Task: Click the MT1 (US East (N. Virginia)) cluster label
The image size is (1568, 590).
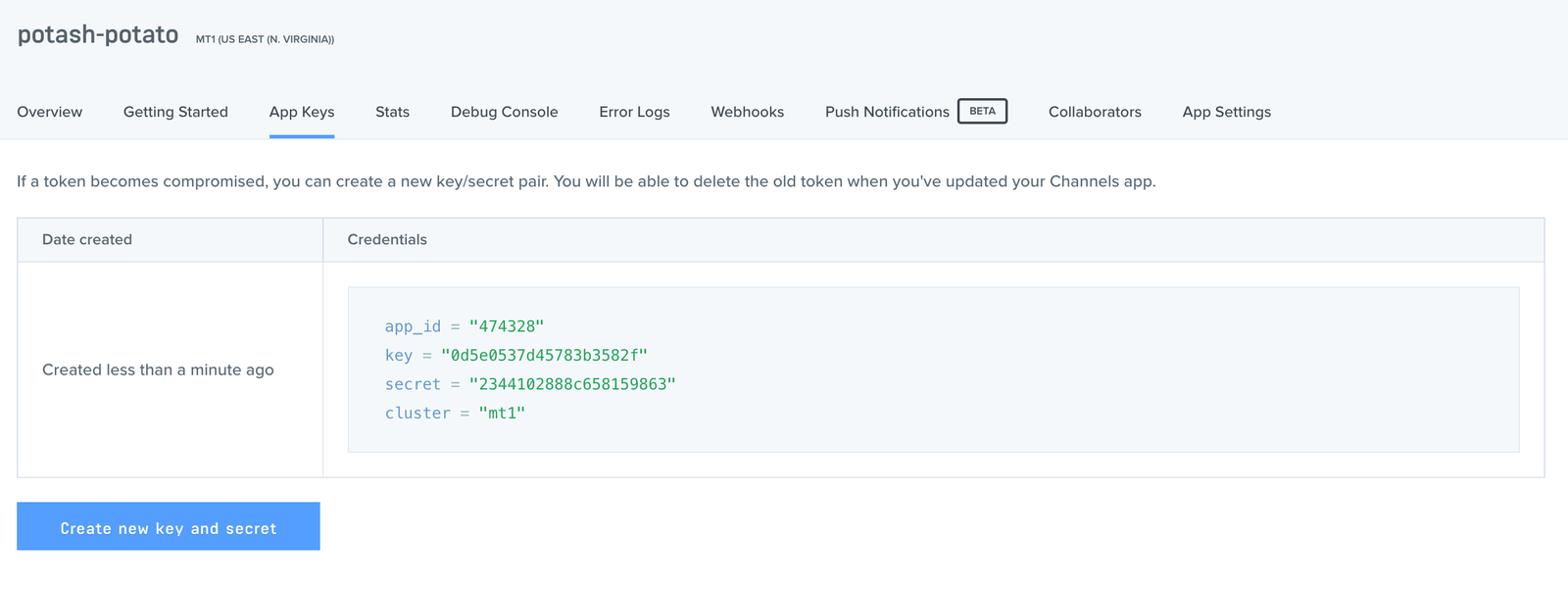Action: (265, 39)
